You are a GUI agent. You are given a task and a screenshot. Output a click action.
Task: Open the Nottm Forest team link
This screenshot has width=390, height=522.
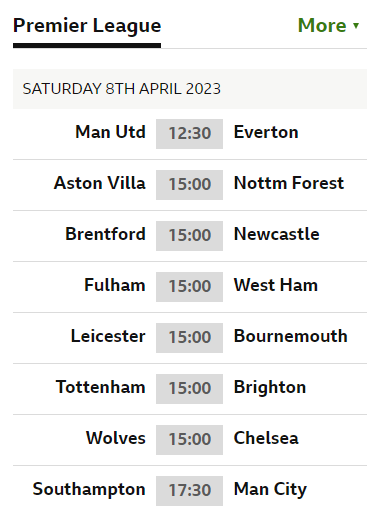coord(289,183)
